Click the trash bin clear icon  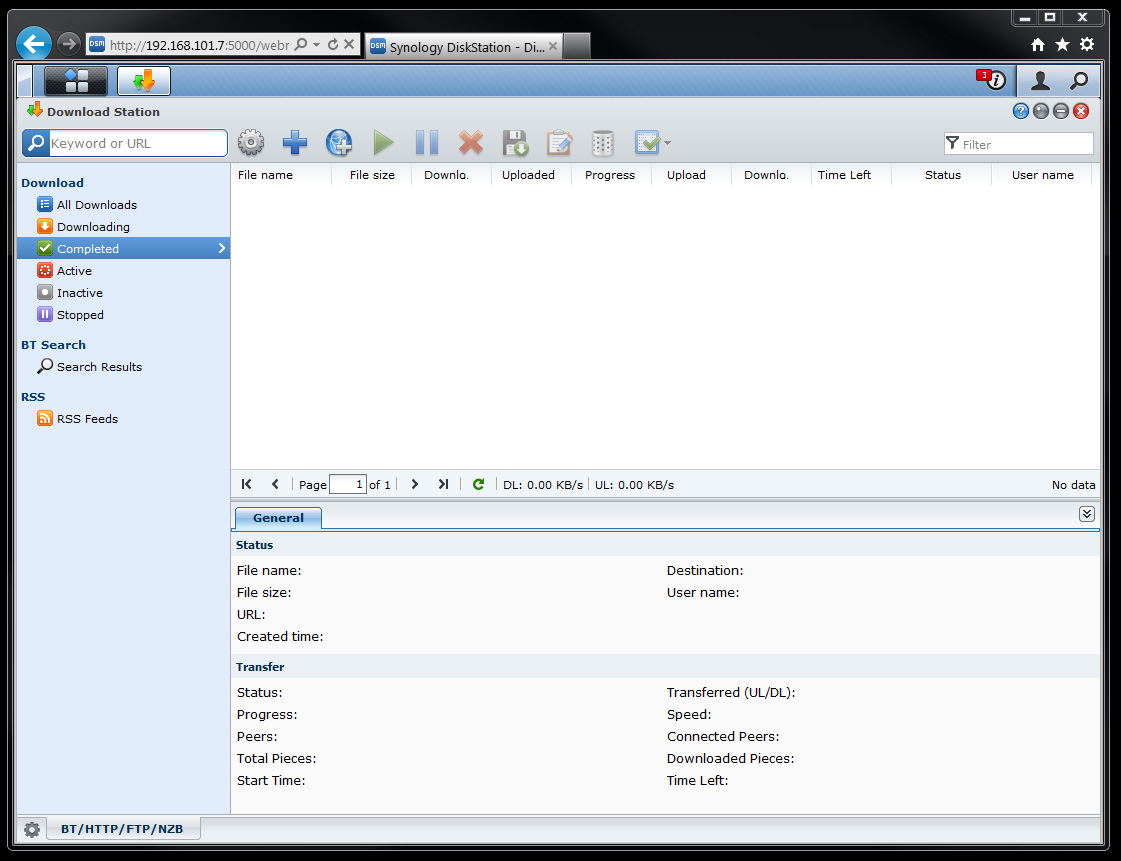tap(603, 143)
